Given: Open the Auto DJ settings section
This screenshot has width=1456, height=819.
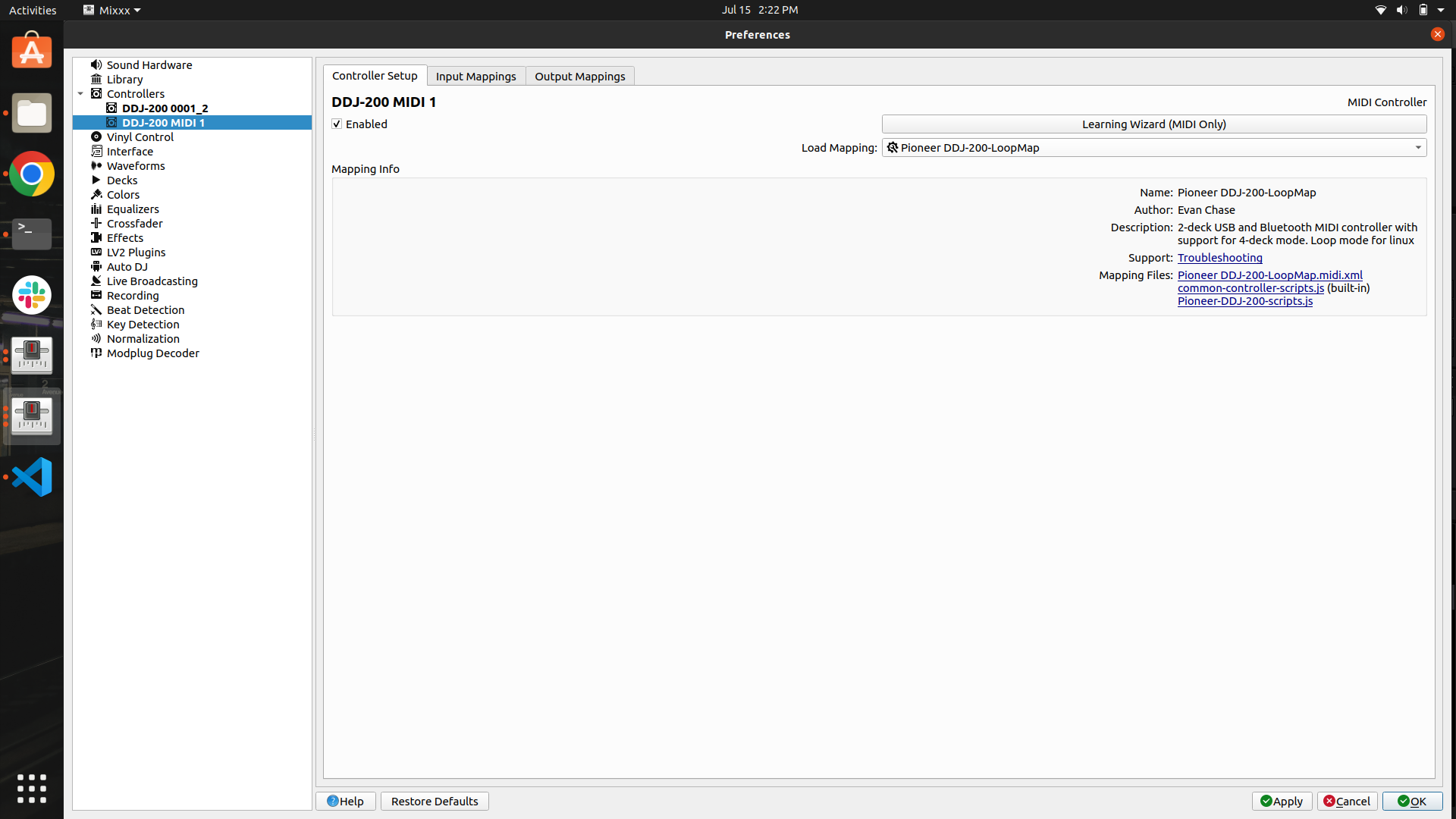Looking at the screenshot, I should tap(127, 266).
